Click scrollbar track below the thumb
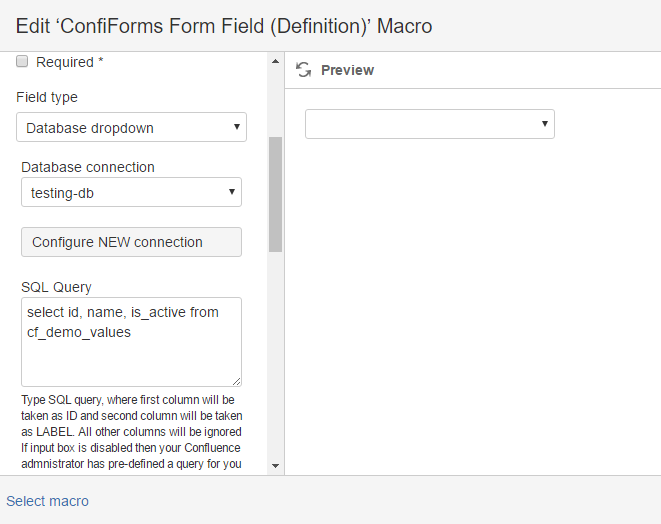 pos(275,356)
